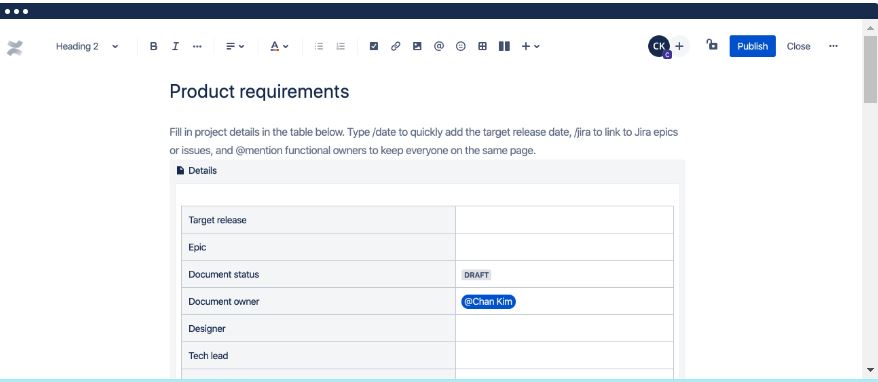Click the Confluence logo icon

point(15,48)
